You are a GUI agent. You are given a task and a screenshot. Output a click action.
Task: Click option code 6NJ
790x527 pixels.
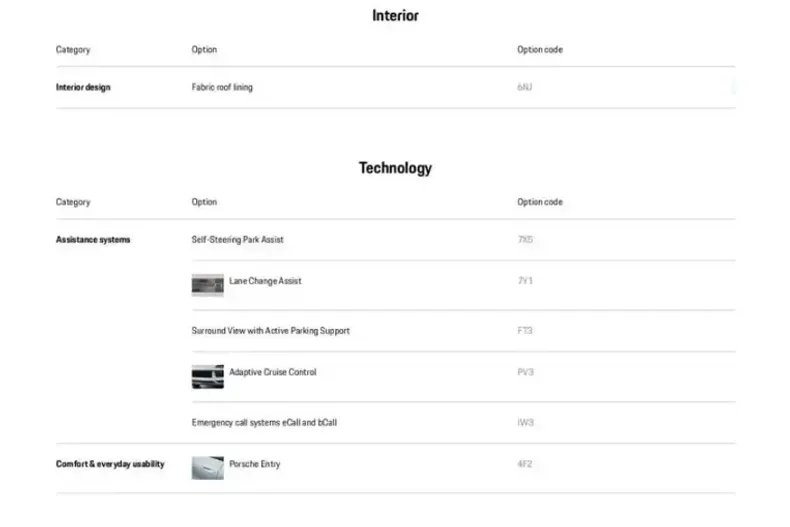(x=525, y=88)
